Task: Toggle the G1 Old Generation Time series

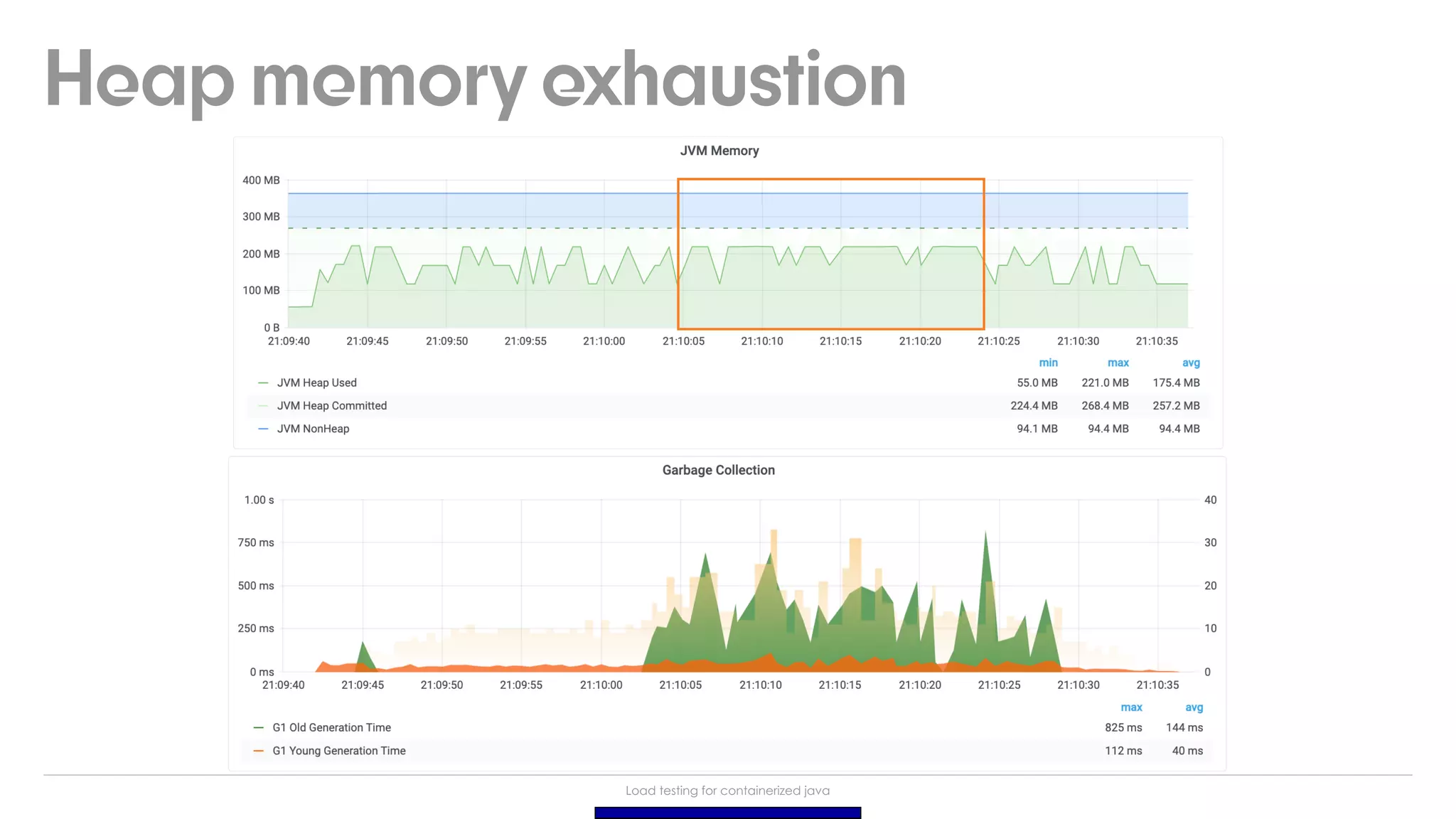Action: coord(331,727)
